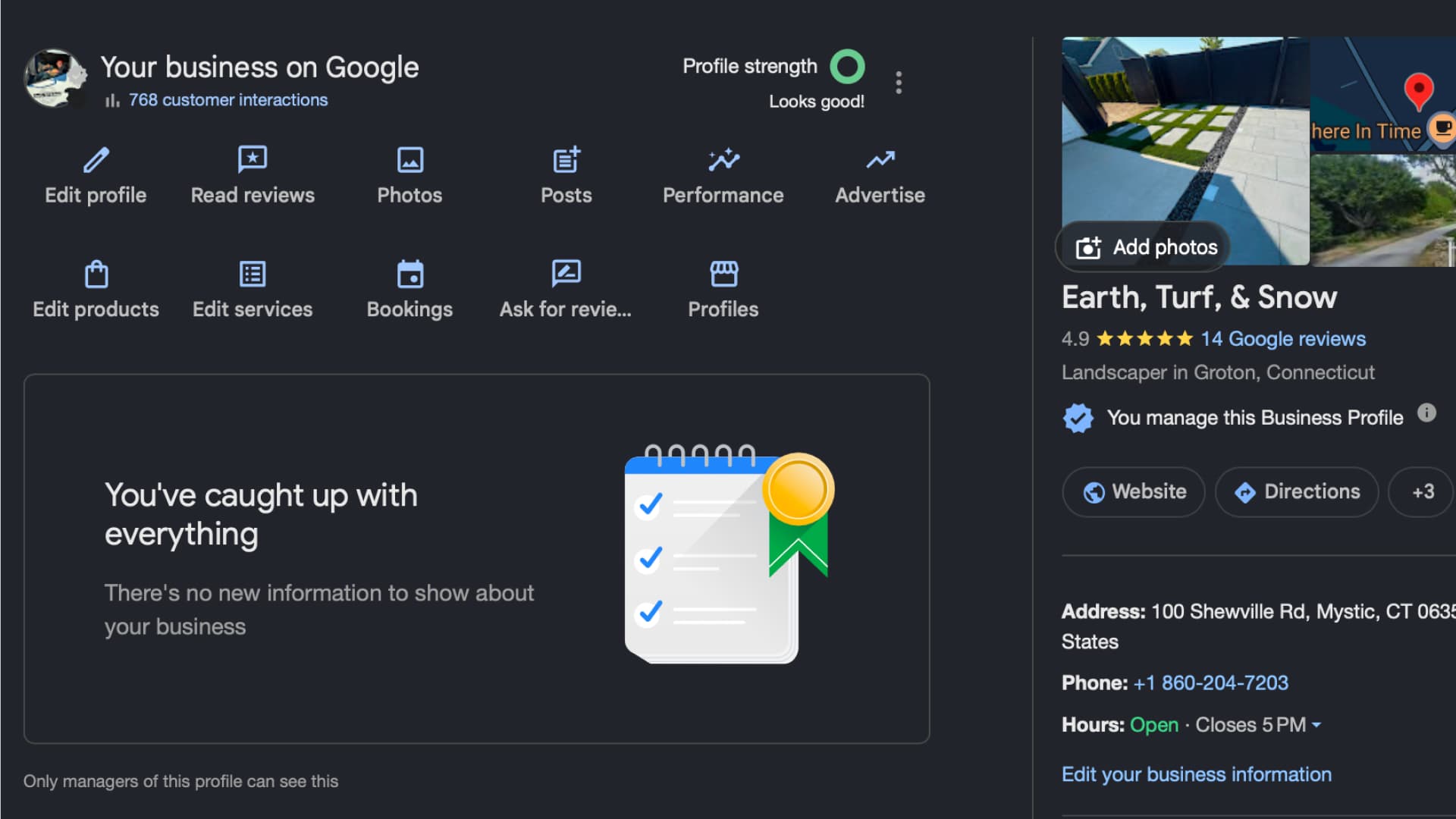Open the Posts icon
The width and height of the screenshot is (1456, 819).
pyautogui.click(x=566, y=160)
